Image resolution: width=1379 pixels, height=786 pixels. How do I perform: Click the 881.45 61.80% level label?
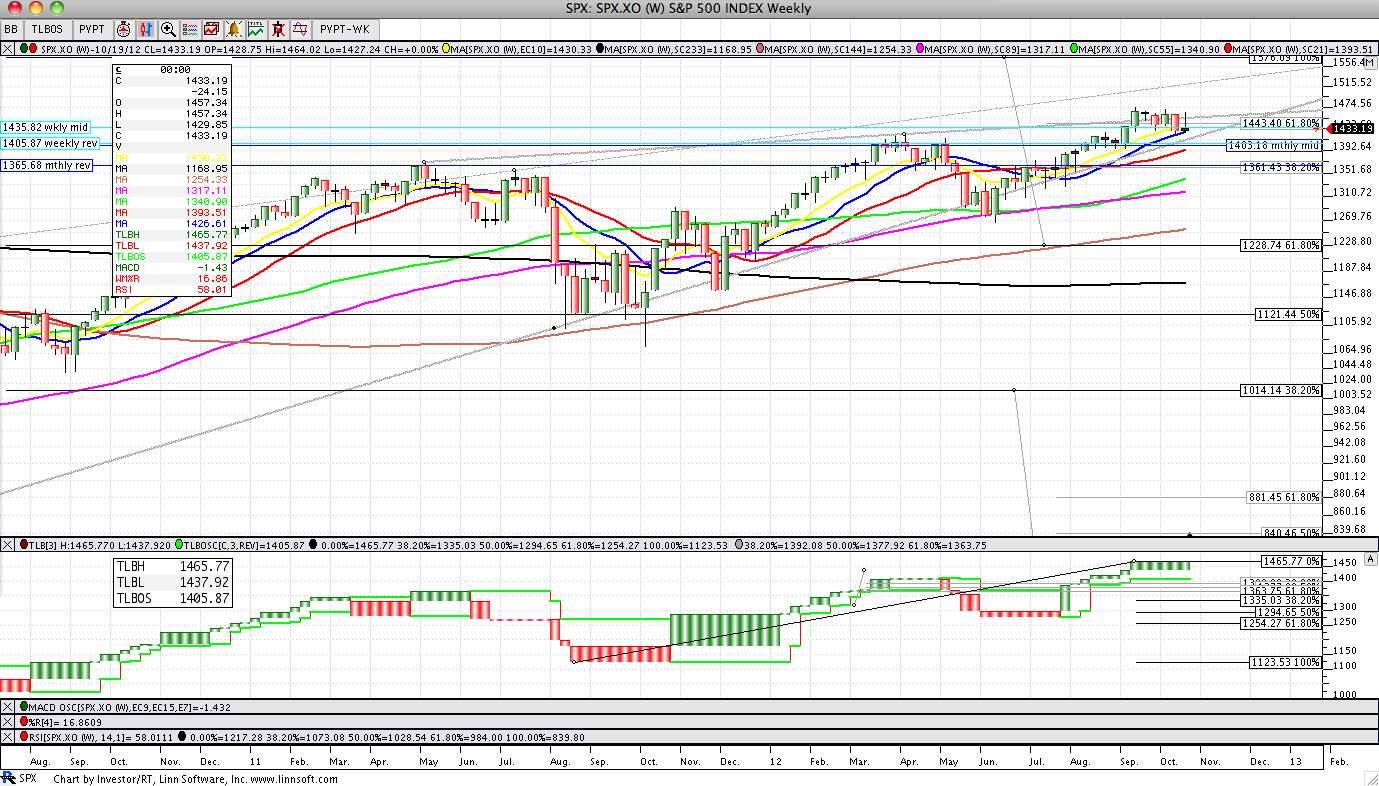tap(1285, 497)
